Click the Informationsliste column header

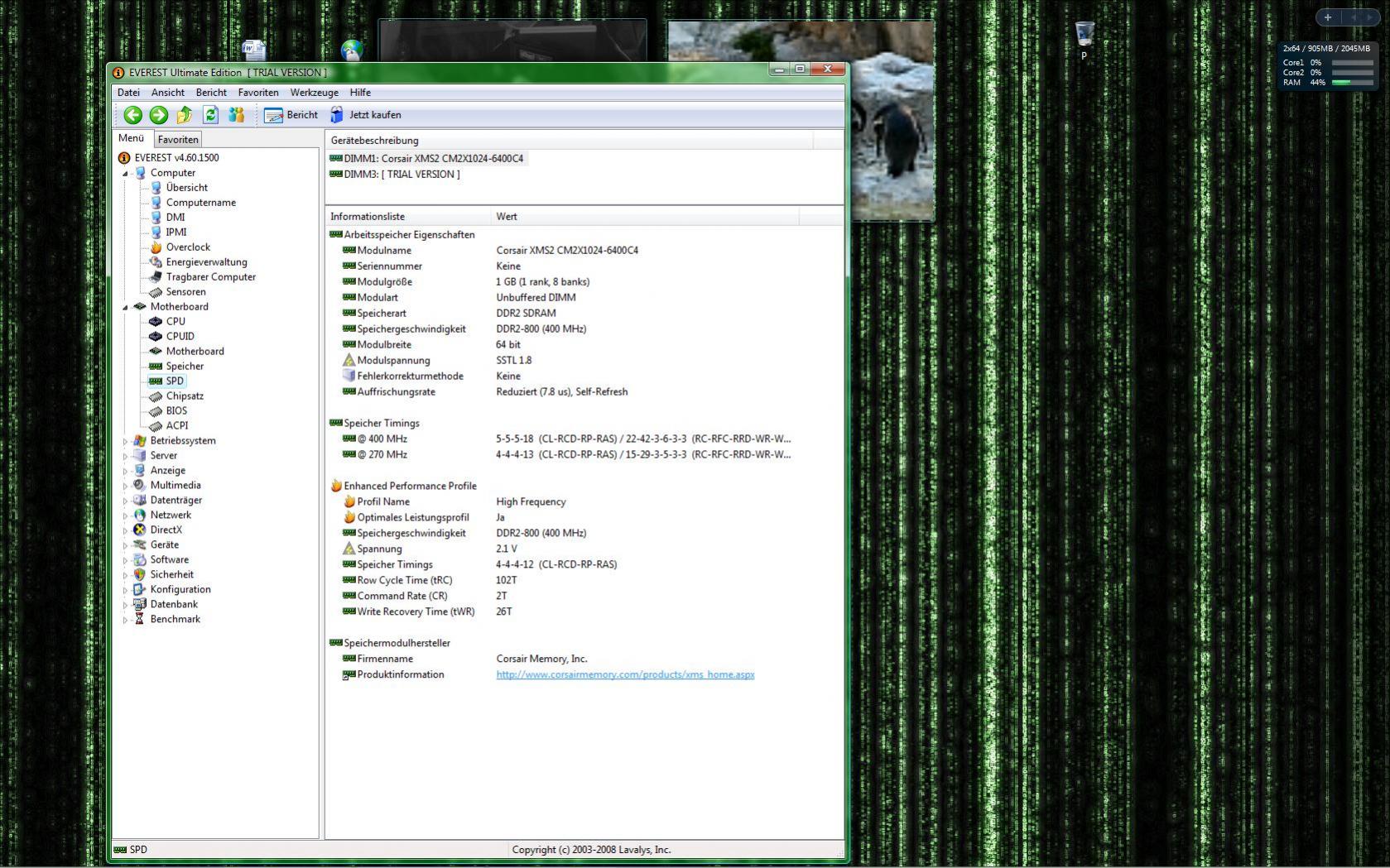408,217
